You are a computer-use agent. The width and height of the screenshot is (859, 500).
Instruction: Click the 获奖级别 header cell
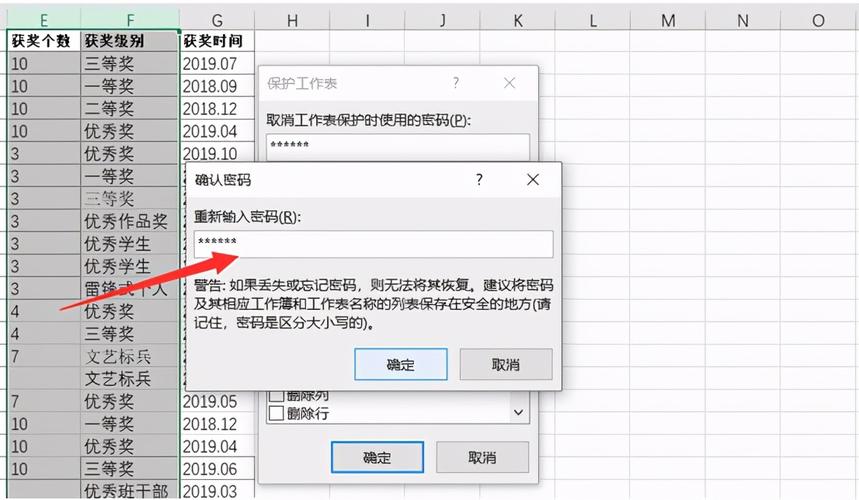(130, 41)
